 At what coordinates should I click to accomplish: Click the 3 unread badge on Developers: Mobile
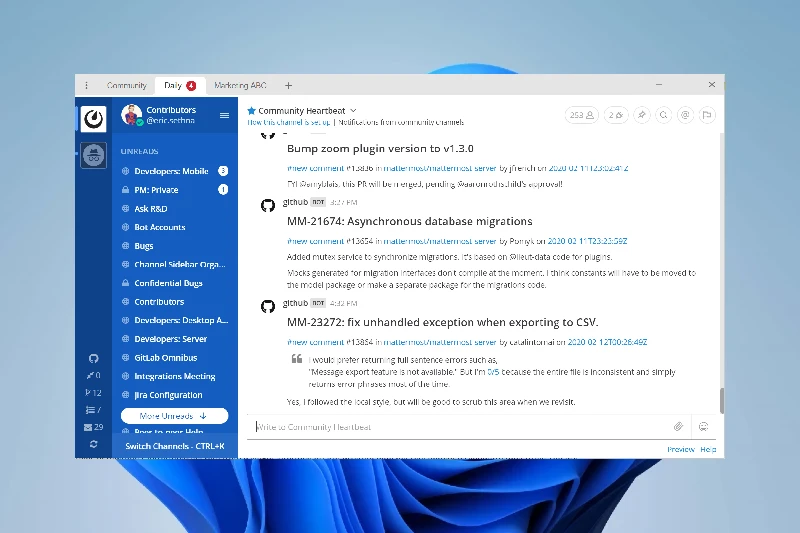pyautogui.click(x=223, y=171)
